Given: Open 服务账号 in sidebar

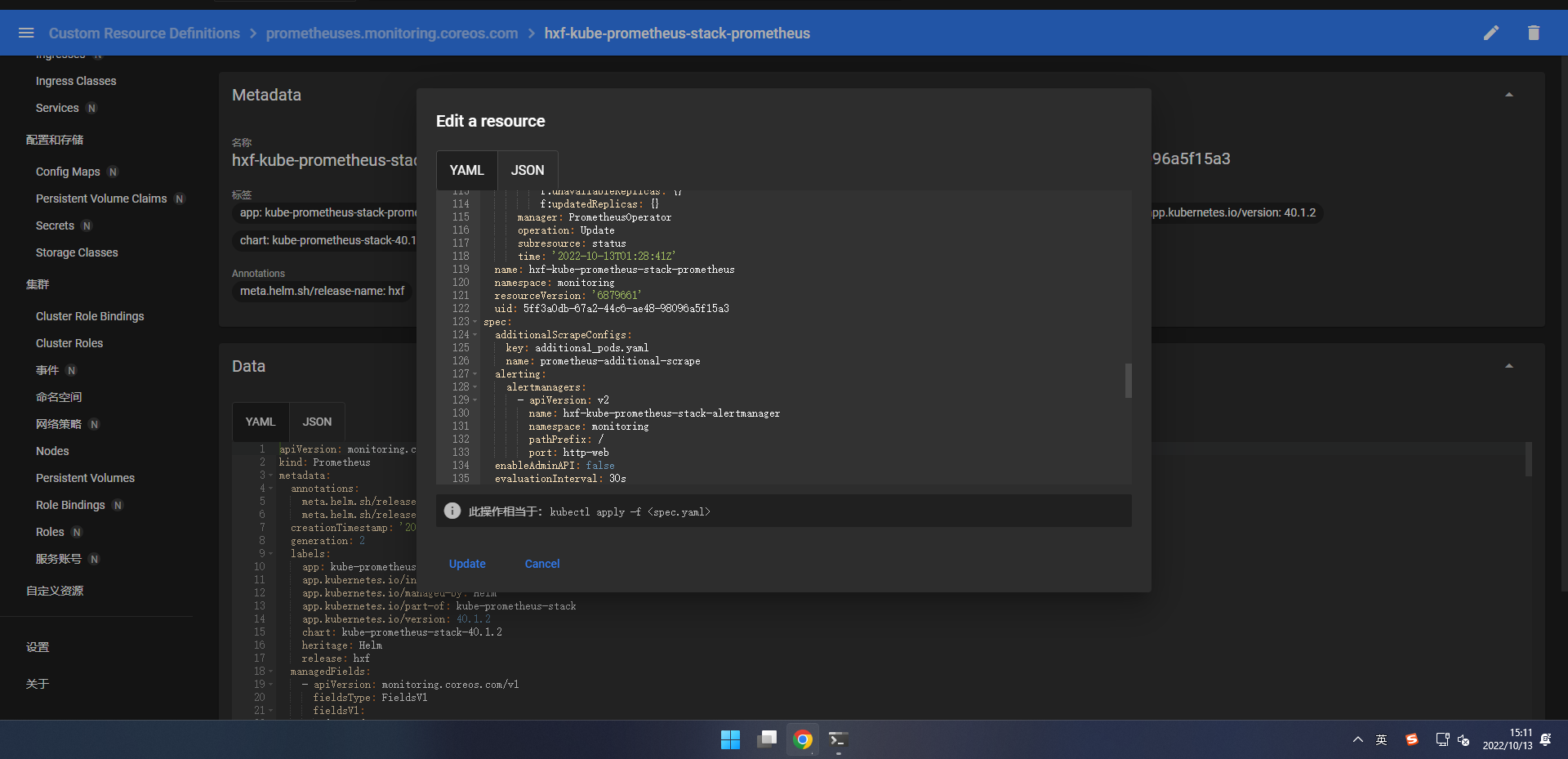Looking at the screenshot, I should pos(59,559).
